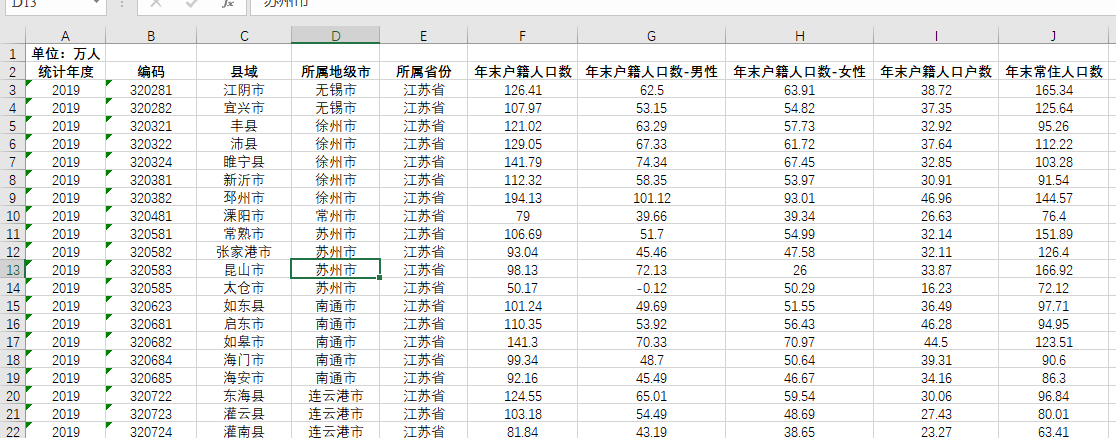Select the 江苏省 cell in 启东市 row
Screen dimensions: 1116x438
pos(423,324)
